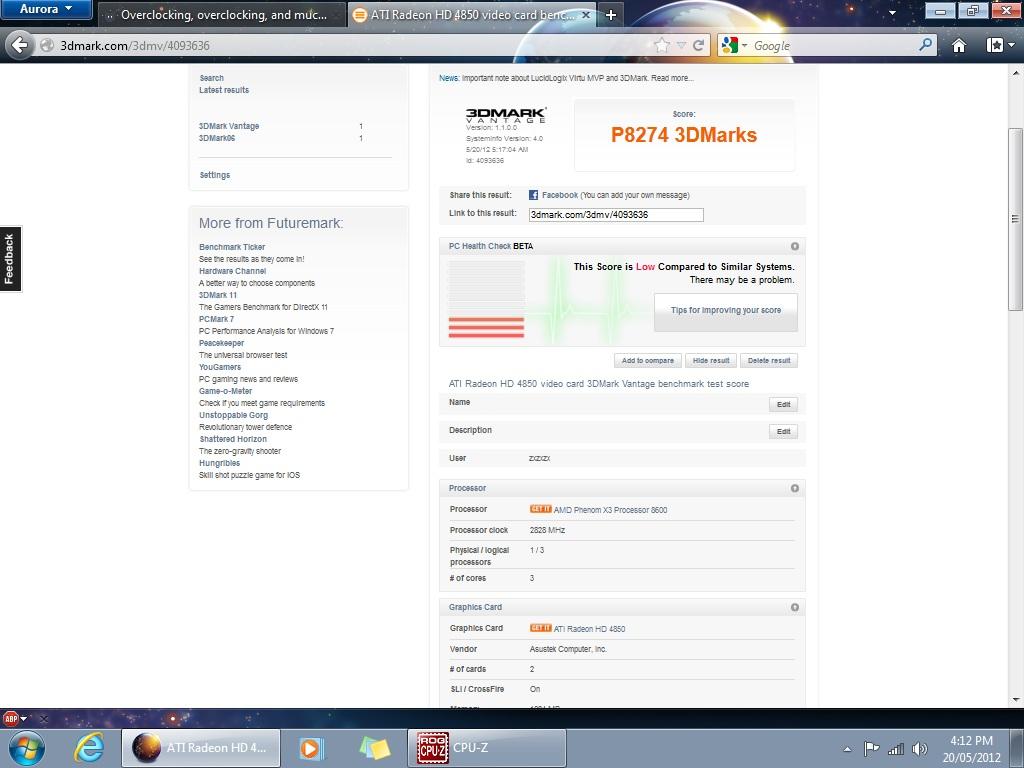This screenshot has height=768, width=1024.
Task: Switch to the CPU-Z taskbar window
Action: coord(487,748)
